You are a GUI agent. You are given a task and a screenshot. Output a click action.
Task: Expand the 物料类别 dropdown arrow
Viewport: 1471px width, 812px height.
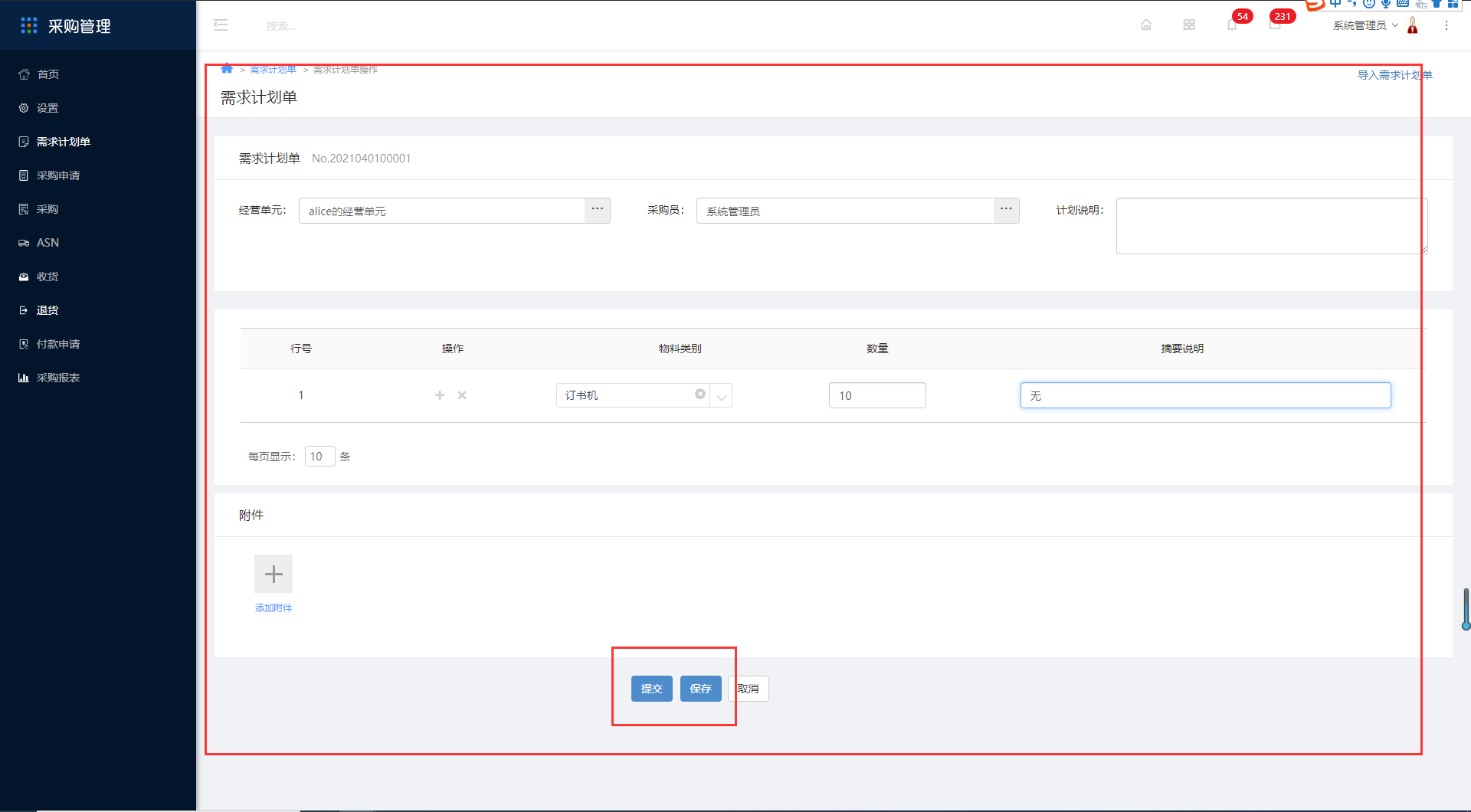point(721,396)
